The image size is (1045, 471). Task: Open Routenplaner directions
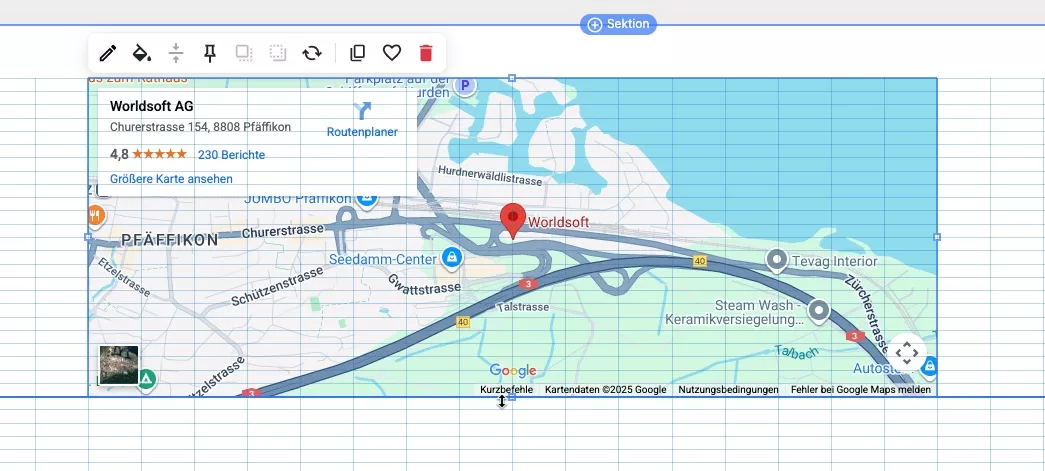click(362, 120)
